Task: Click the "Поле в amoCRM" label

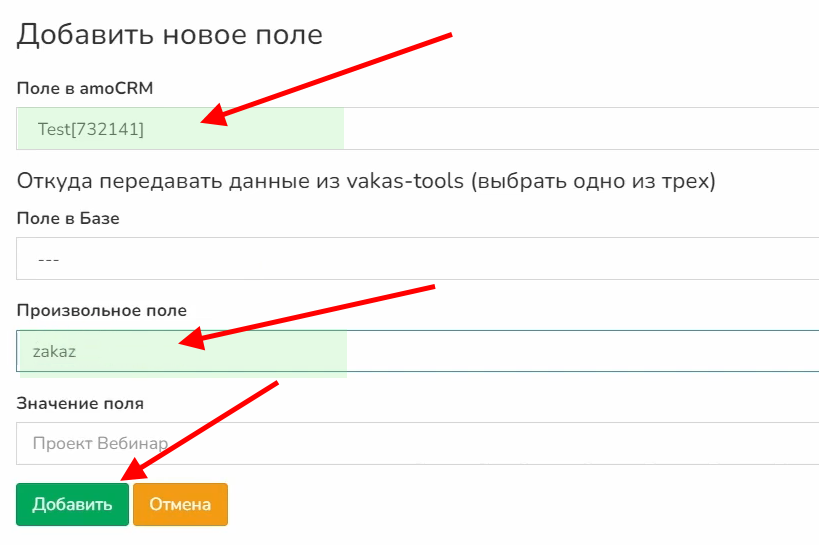Action: [x=85, y=89]
